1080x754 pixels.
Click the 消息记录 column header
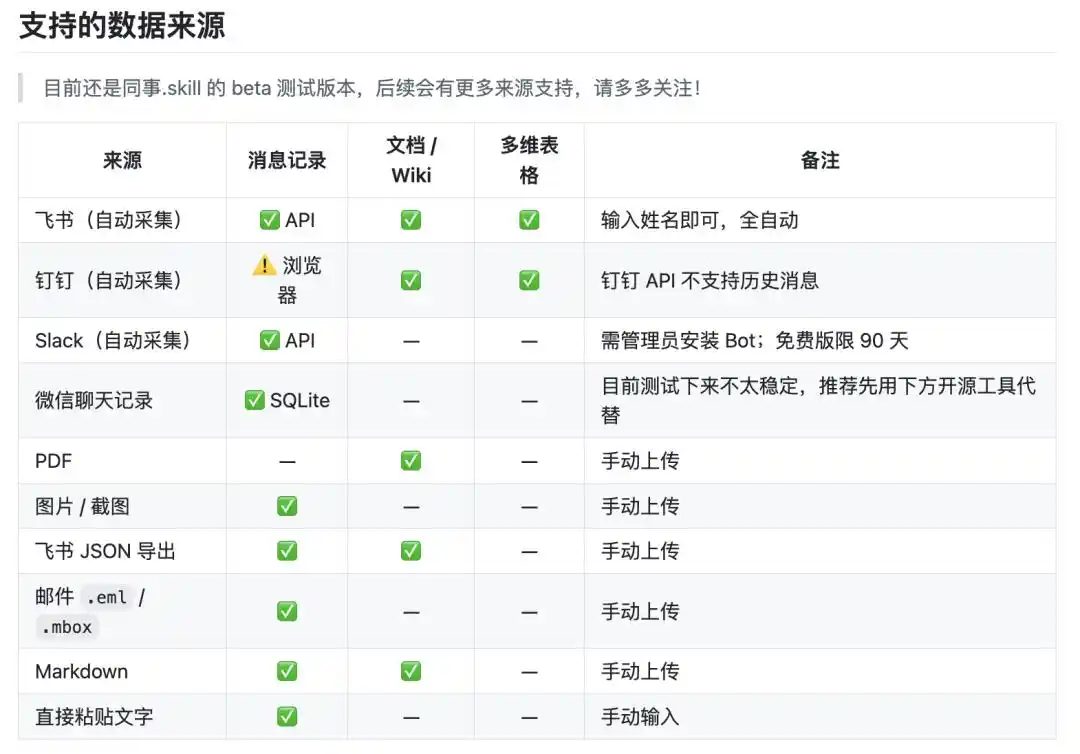pyautogui.click(x=287, y=160)
